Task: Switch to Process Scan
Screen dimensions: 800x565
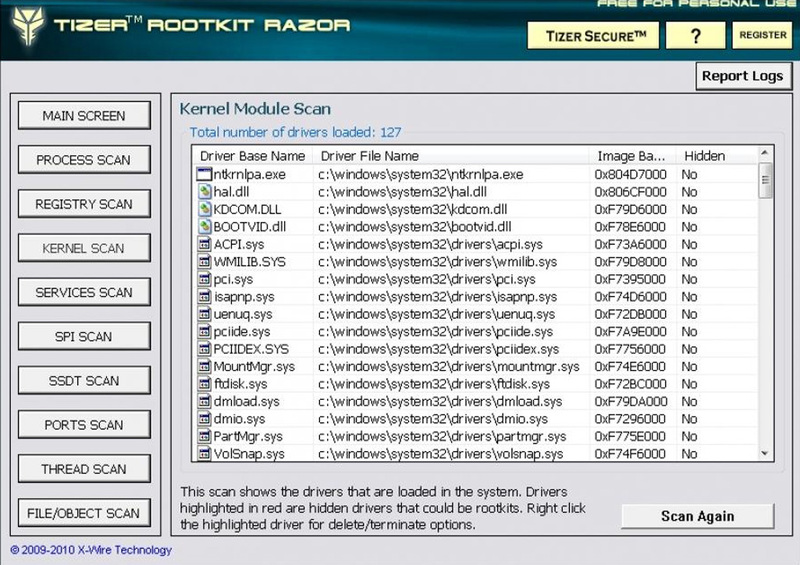Action: click(x=84, y=160)
